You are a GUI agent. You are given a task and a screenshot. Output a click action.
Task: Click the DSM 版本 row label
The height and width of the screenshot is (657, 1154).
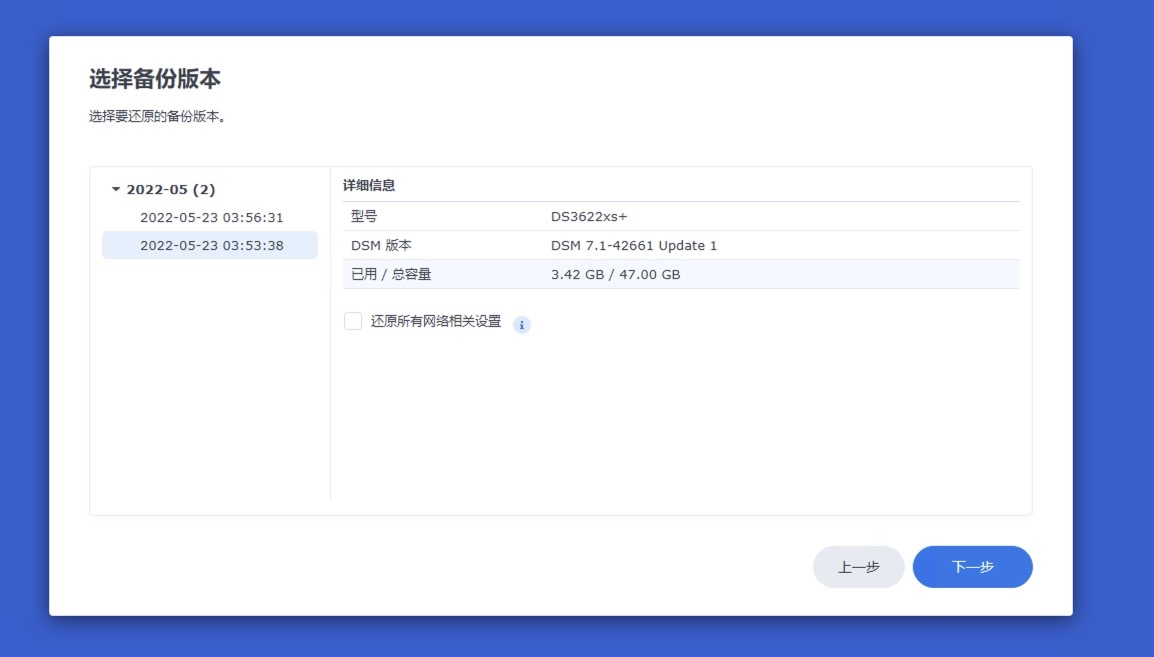click(381, 246)
